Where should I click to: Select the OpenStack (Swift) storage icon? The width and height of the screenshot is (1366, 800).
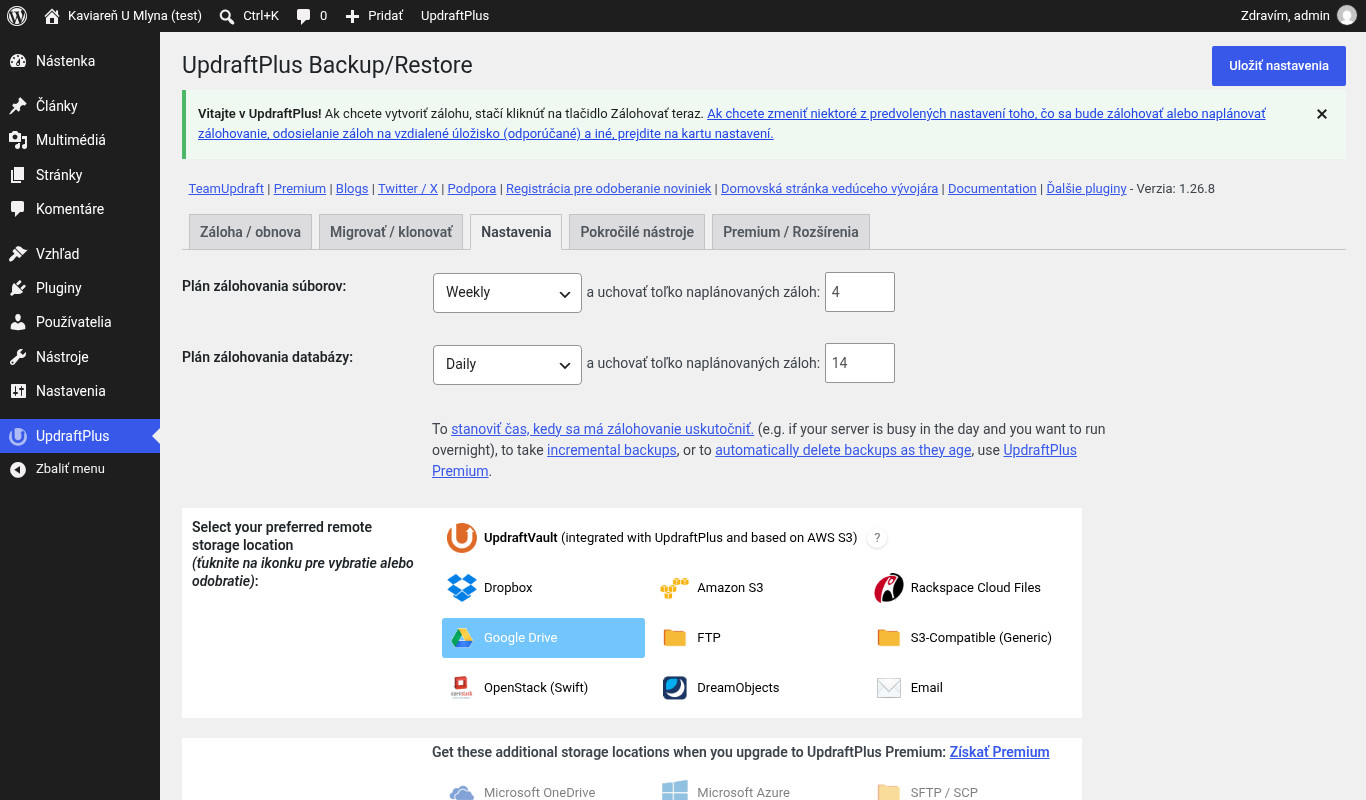click(x=462, y=688)
